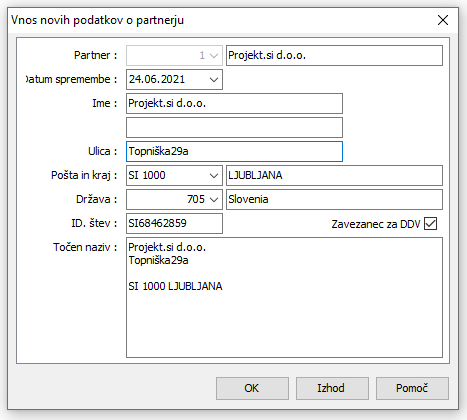467x420 pixels.
Task: Open the Datum spremembe date picker arrow
Action: 214,79
